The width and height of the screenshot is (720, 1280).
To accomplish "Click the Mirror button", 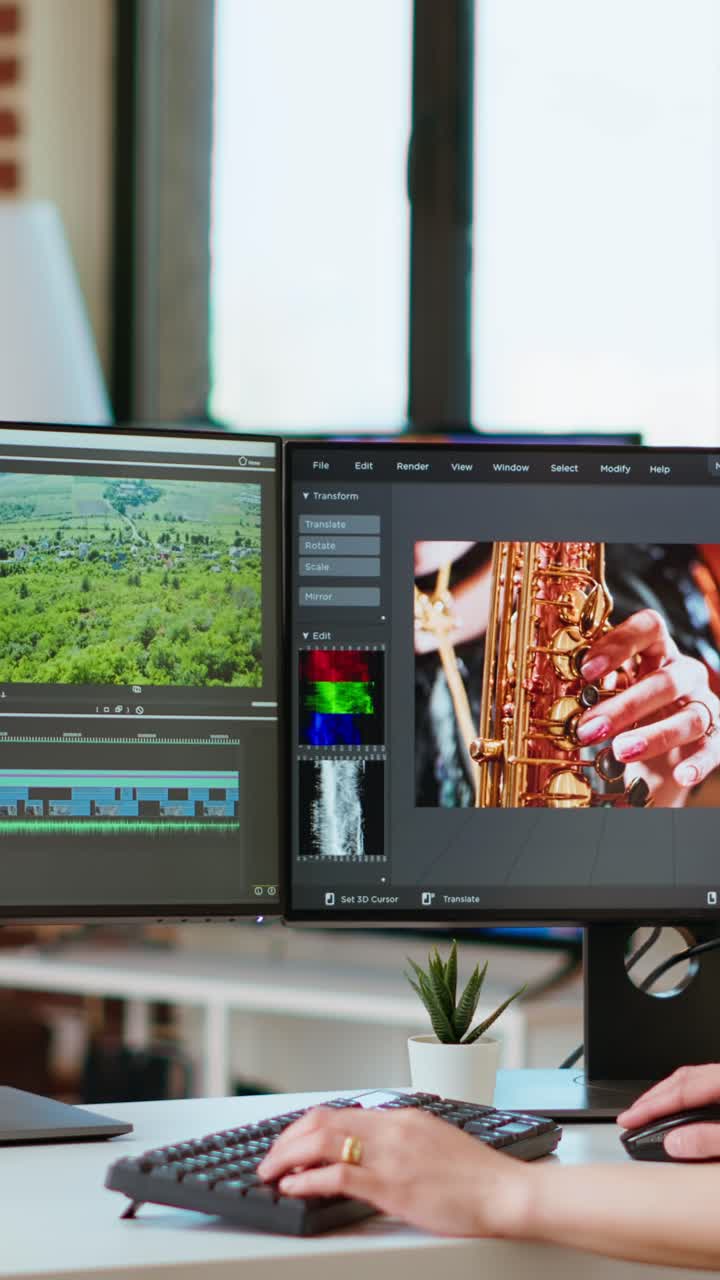I will click(x=339, y=597).
